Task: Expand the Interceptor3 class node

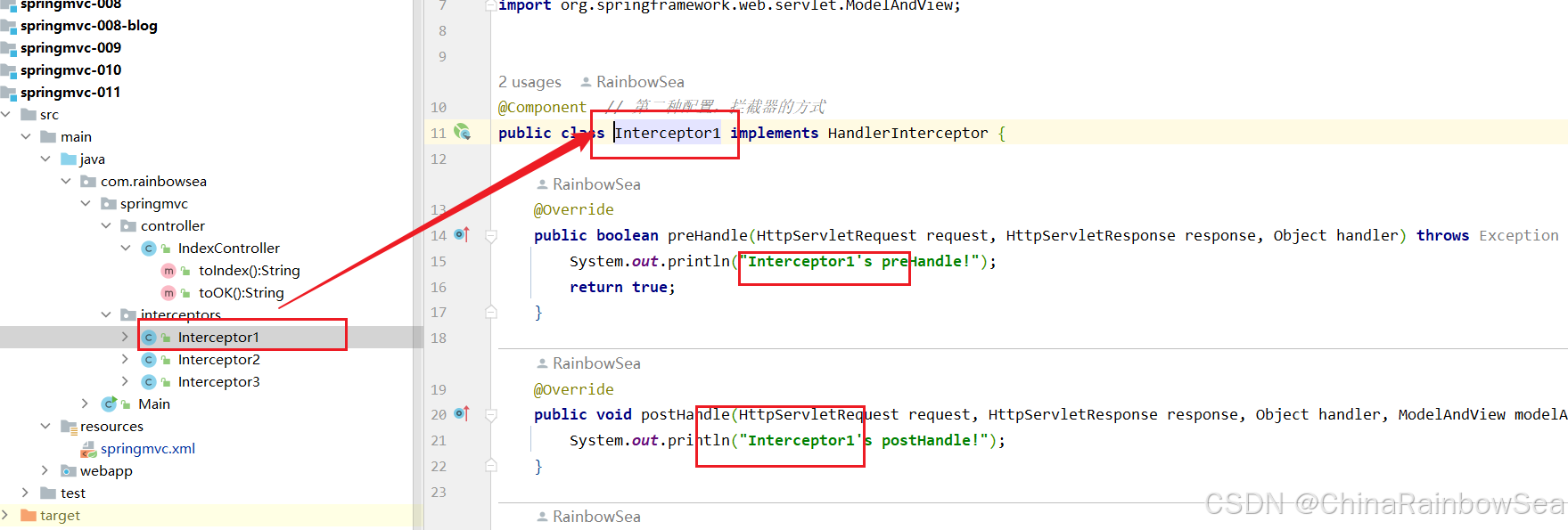Action: coord(125,381)
